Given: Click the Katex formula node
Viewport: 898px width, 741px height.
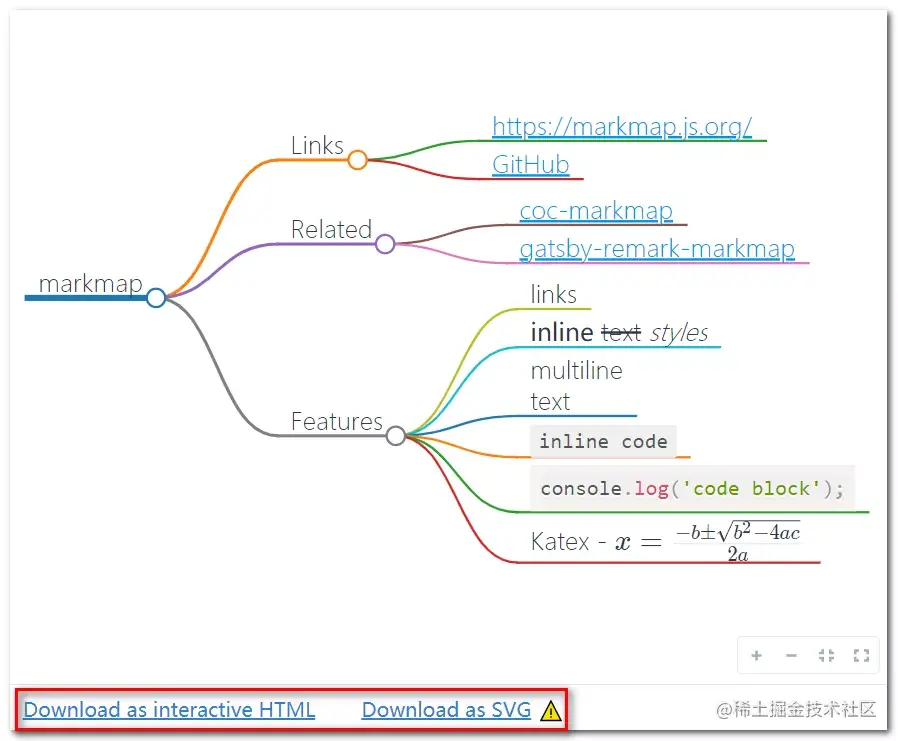Looking at the screenshot, I should tap(665, 541).
